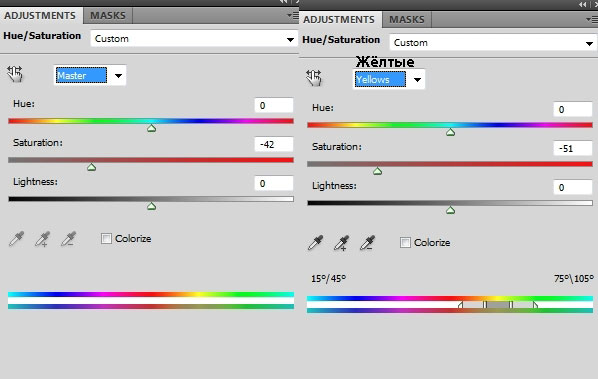This screenshot has width=598, height=379.
Task: Open the Yellows channel dropdown
Action: click(389, 79)
